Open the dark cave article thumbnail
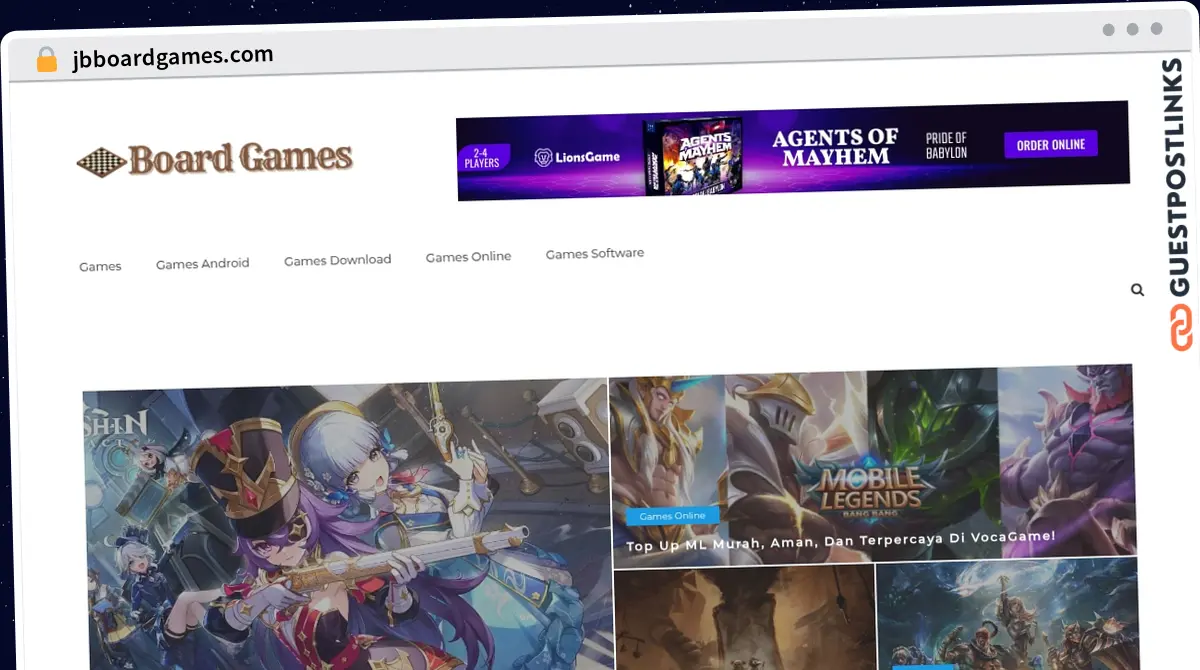The height and width of the screenshot is (670, 1200). (x=743, y=618)
